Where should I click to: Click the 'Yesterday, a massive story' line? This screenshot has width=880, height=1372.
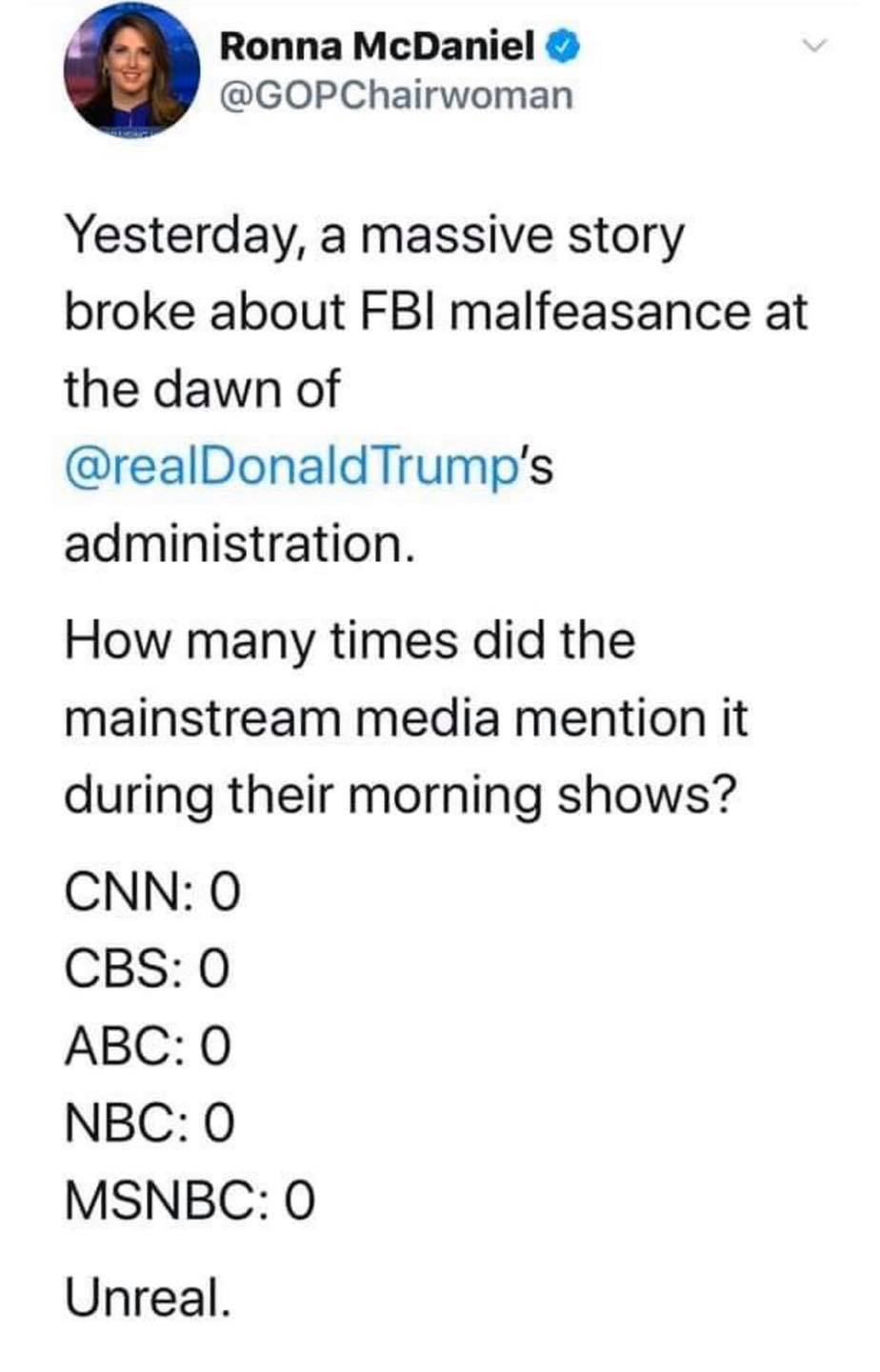coord(373,237)
